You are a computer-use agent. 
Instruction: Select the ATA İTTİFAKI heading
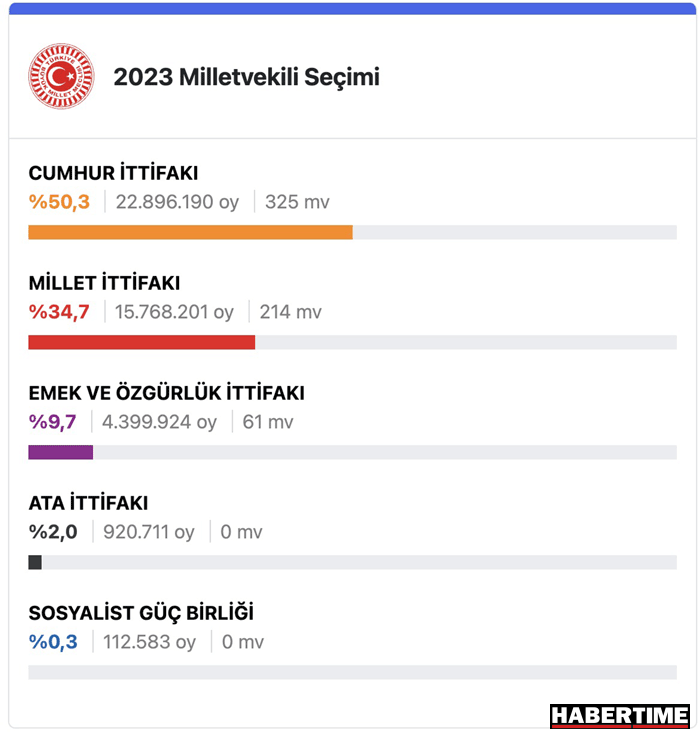pyautogui.click(x=88, y=503)
